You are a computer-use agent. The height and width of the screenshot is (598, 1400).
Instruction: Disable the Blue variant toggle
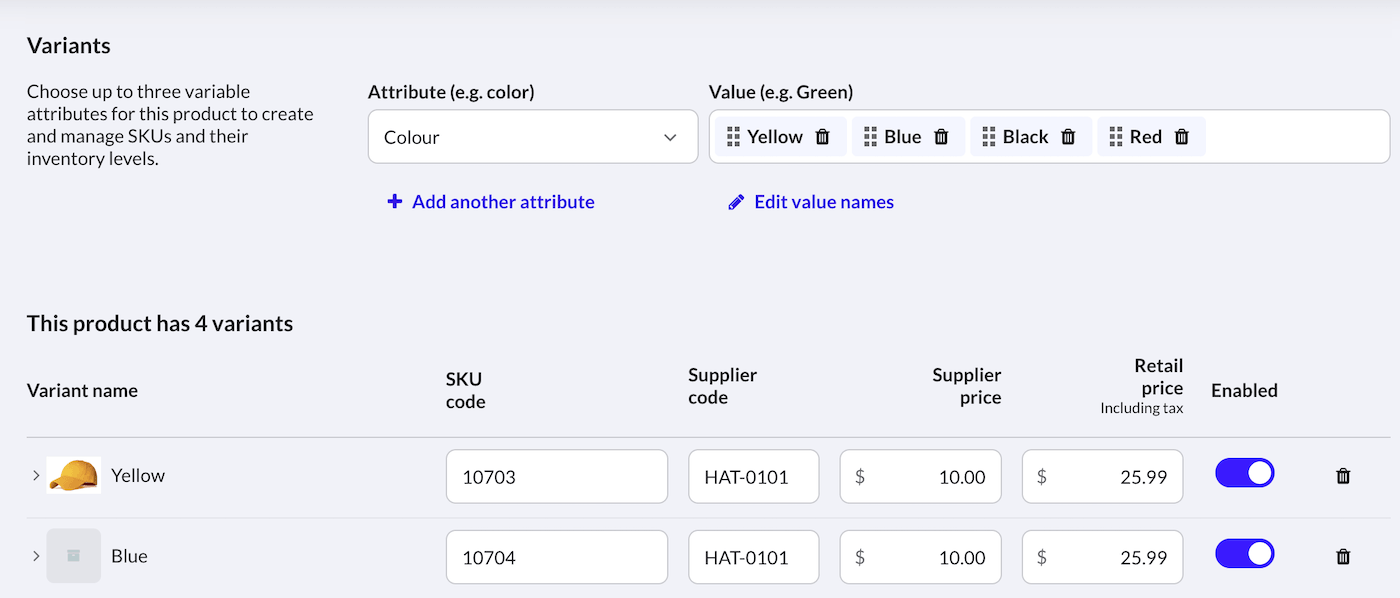point(1245,554)
